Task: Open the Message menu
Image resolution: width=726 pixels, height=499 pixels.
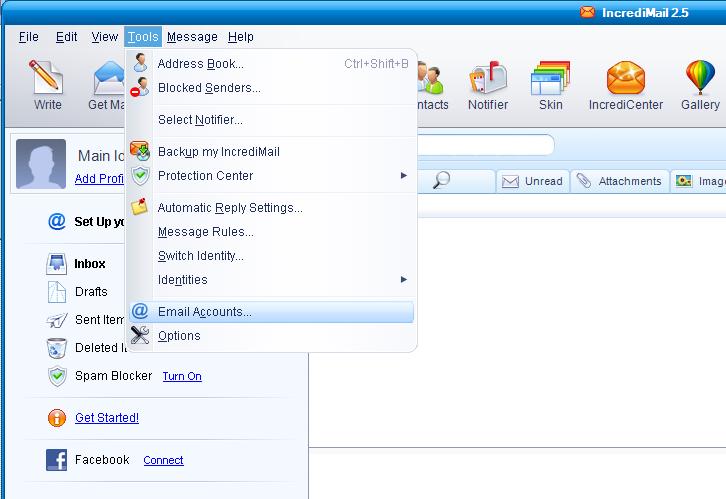Action: 192,37
